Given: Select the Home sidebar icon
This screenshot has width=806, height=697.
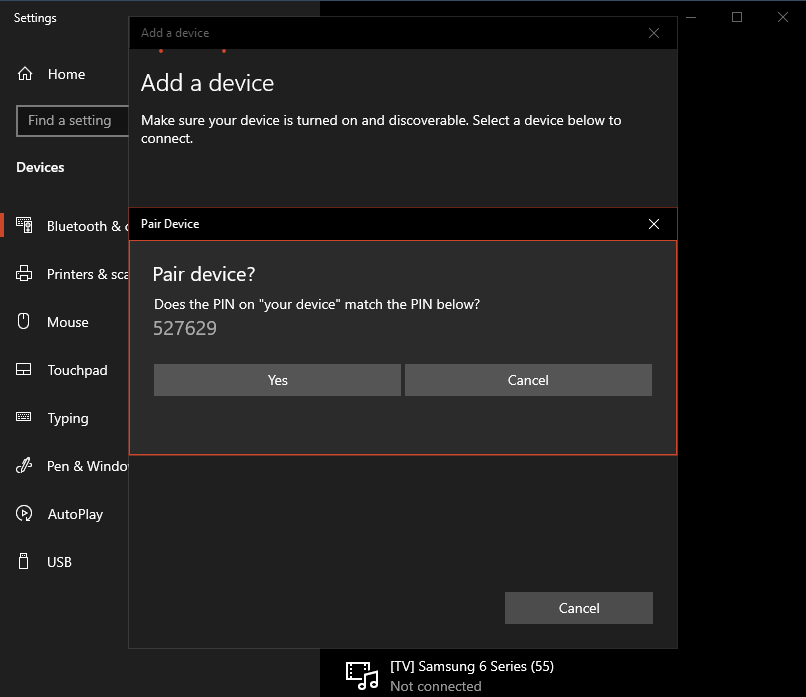Looking at the screenshot, I should click(23, 73).
